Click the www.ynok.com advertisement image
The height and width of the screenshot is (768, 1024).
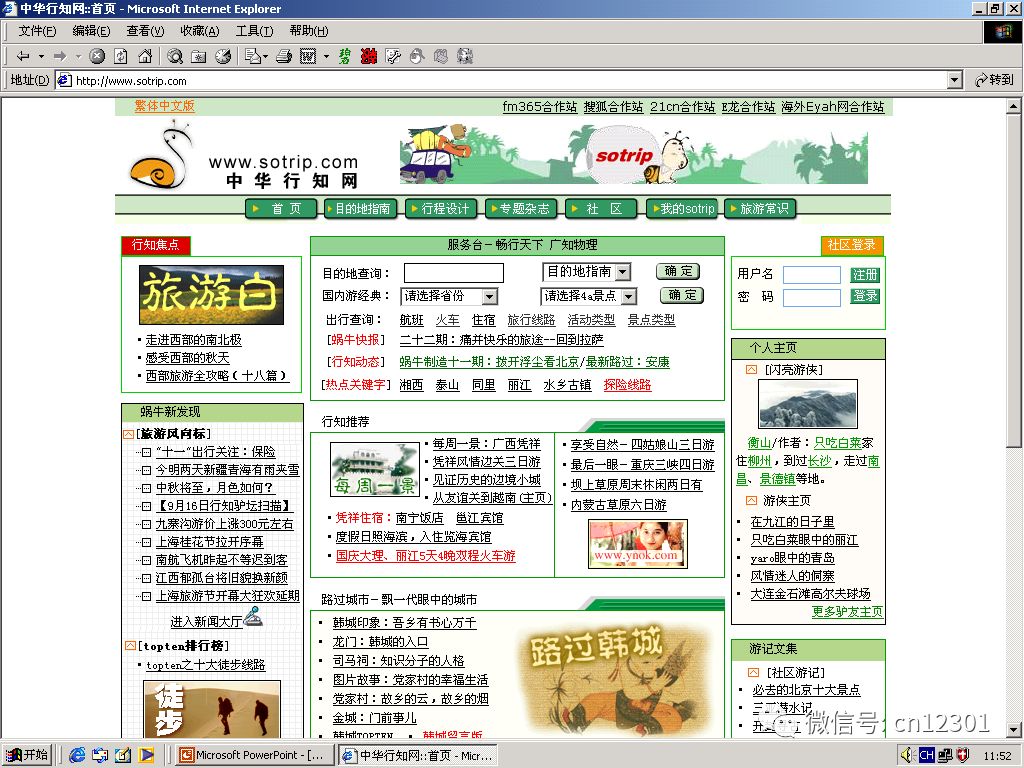point(638,543)
